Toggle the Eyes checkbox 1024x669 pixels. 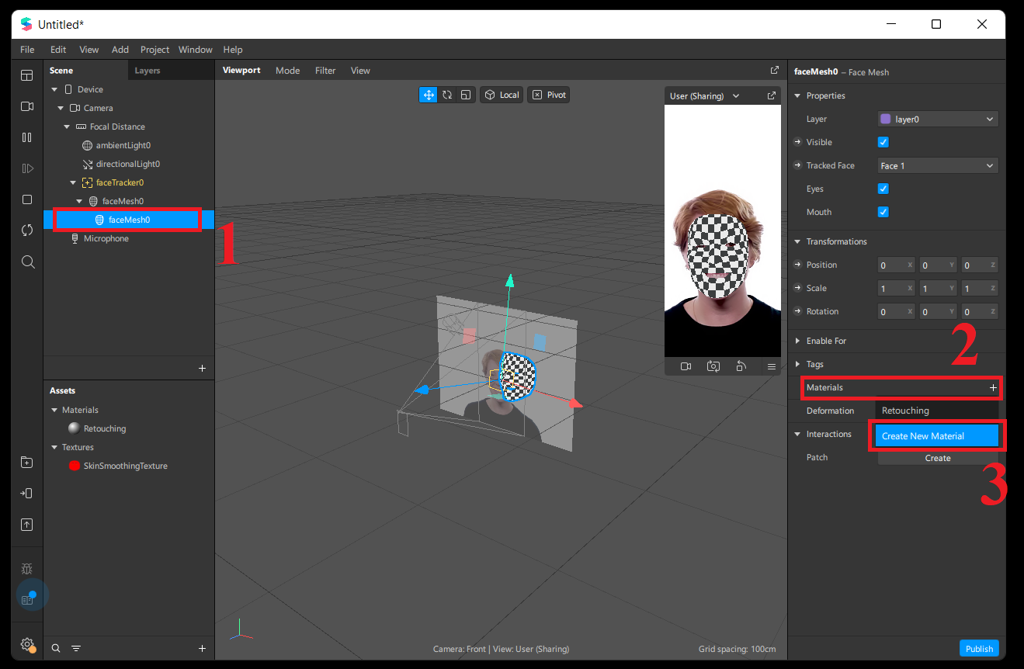tap(883, 189)
